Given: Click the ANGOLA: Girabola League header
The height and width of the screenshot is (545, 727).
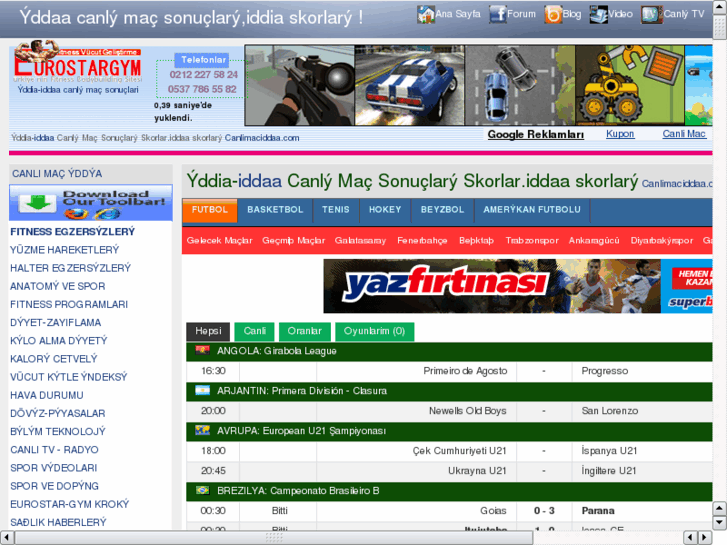Looking at the screenshot, I should point(449,351).
